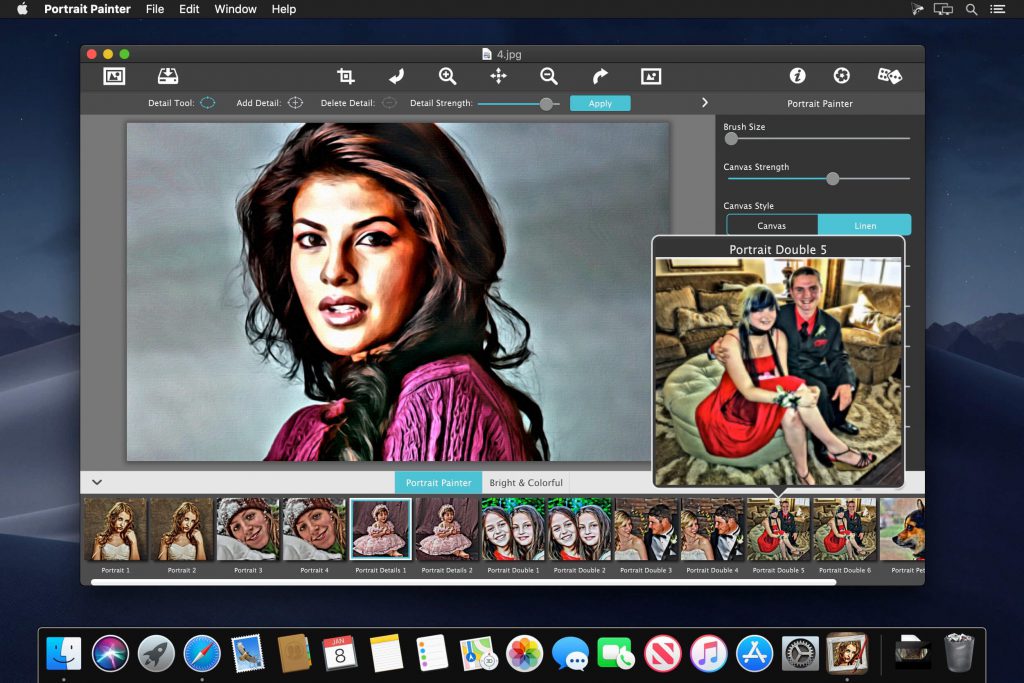Switch to the Bright & Colorful tab
Viewport: 1024px width, 683px height.
tap(527, 482)
